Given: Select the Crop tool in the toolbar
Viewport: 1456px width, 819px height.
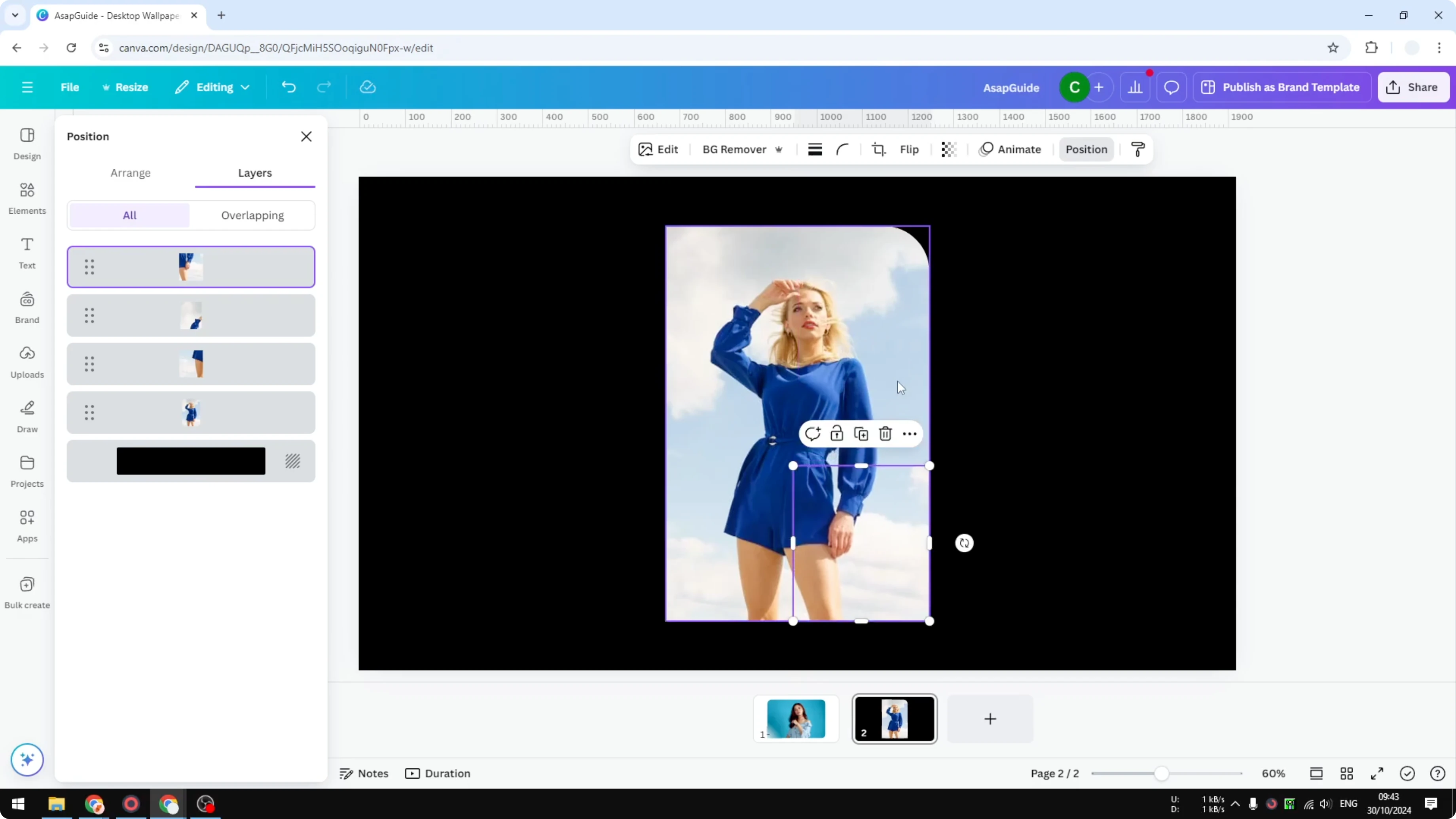Looking at the screenshot, I should point(879,149).
